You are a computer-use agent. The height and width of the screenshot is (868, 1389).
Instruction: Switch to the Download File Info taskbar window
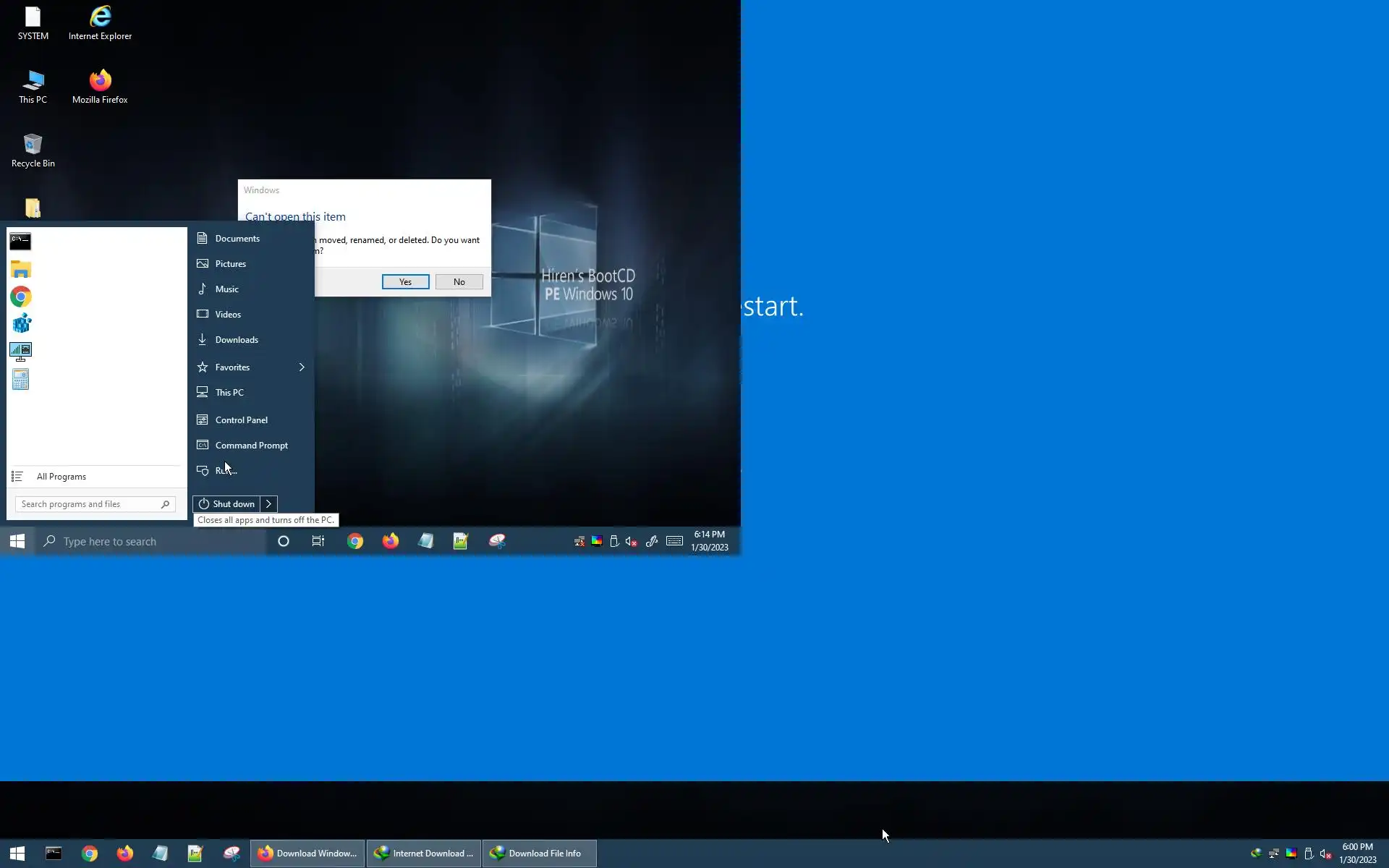coord(539,854)
